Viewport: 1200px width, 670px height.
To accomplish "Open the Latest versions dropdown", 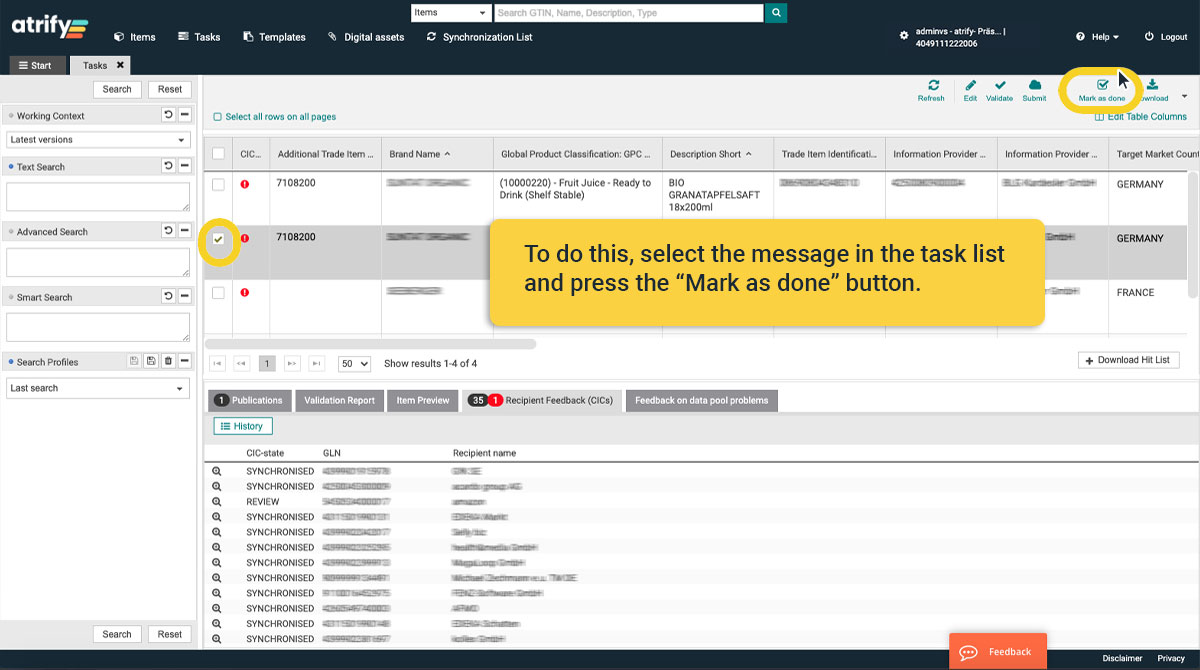I will click(x=98, y=140).
